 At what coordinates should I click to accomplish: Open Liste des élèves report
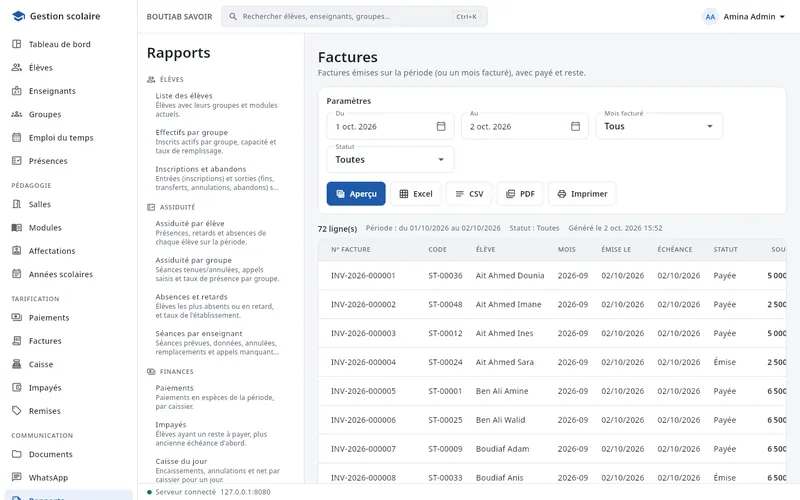[x=217, y=105]
